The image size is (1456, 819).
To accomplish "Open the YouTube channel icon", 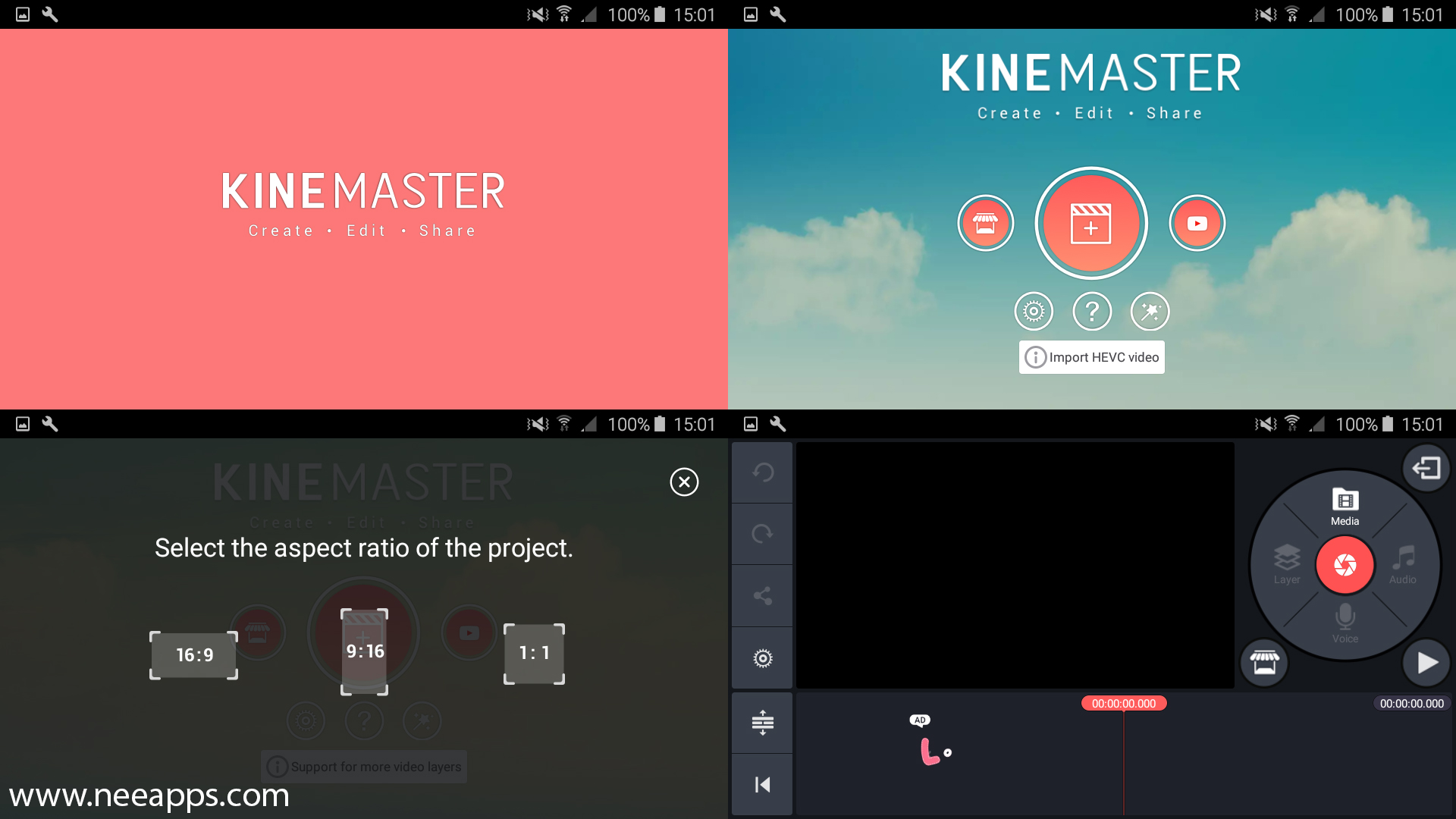I will pos(1197,223).
